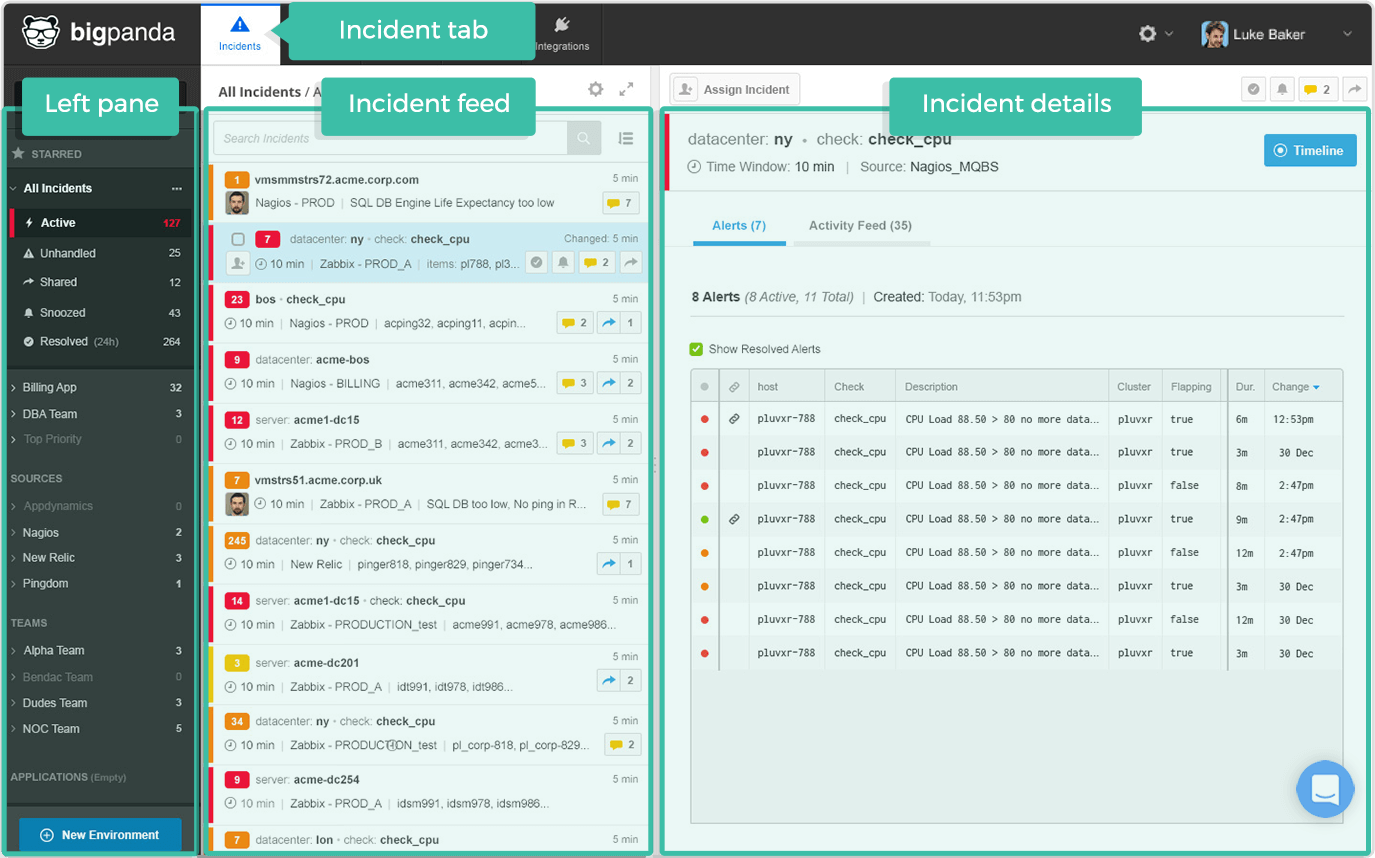Click the Assign Incident button

736,89
